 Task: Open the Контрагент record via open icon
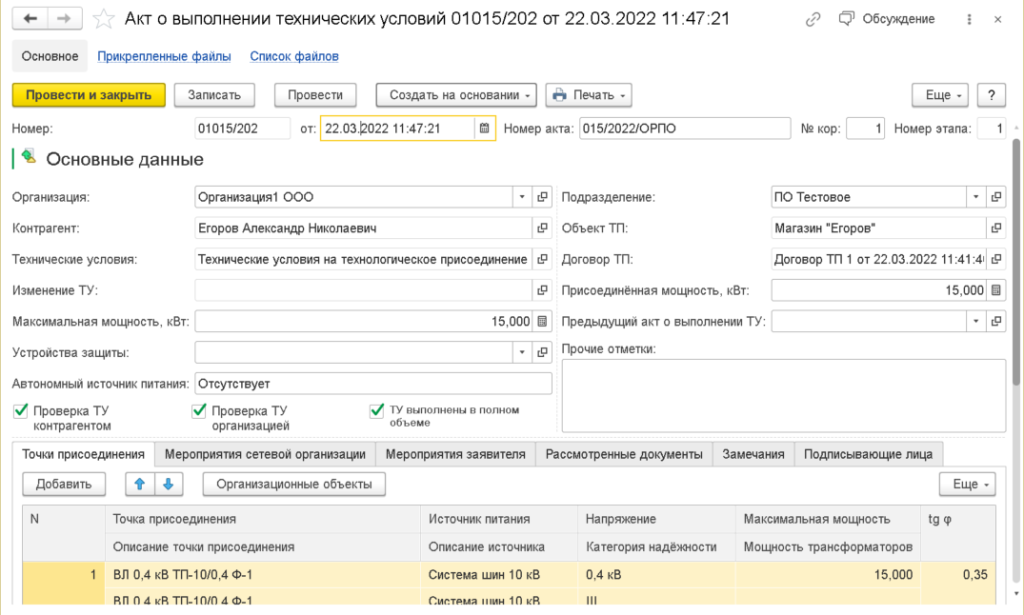543,228
